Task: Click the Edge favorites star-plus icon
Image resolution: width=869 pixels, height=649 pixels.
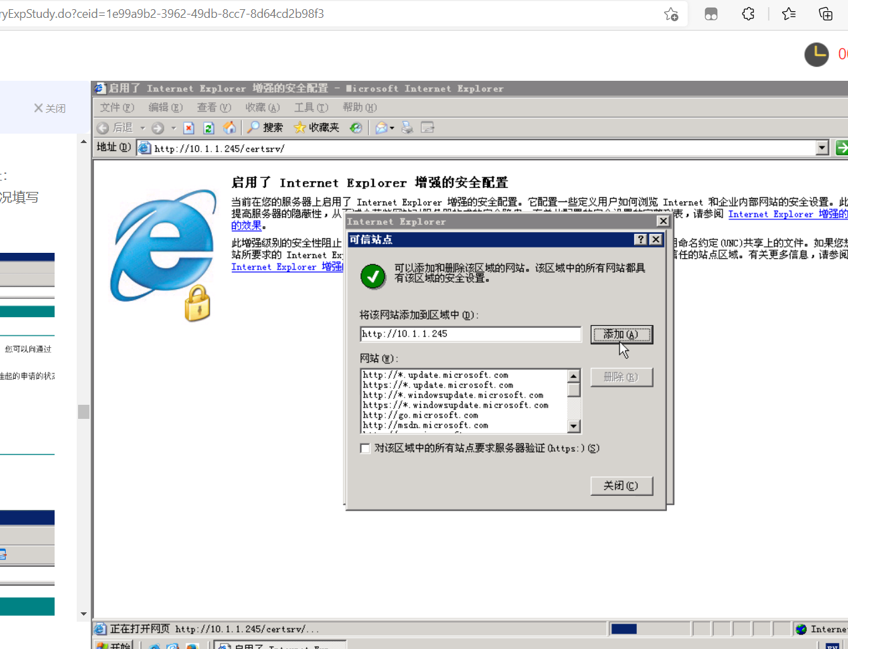Action: [671, 14]
